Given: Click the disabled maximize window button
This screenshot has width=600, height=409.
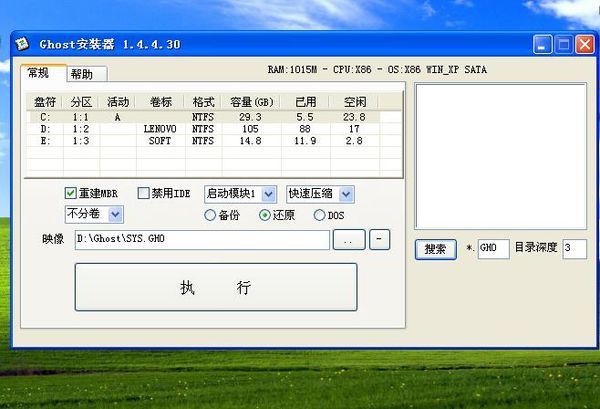Looking at the screenshot, I should [563, 44].
